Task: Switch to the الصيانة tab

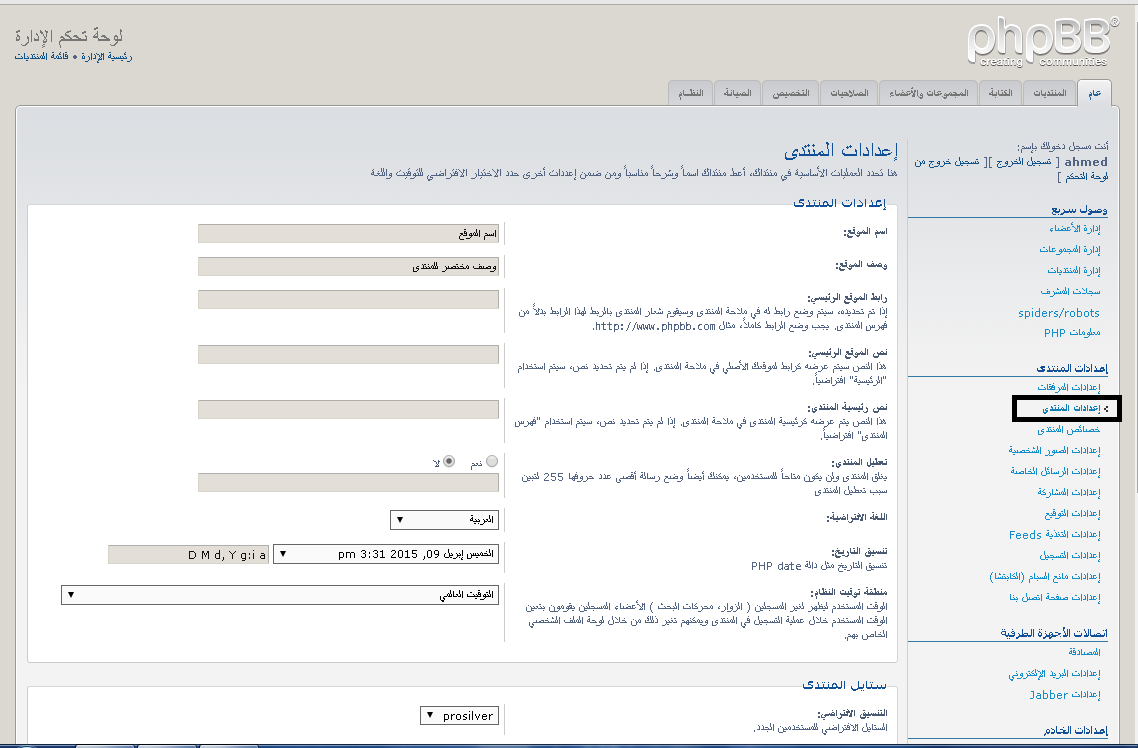Action: (737, 93)
